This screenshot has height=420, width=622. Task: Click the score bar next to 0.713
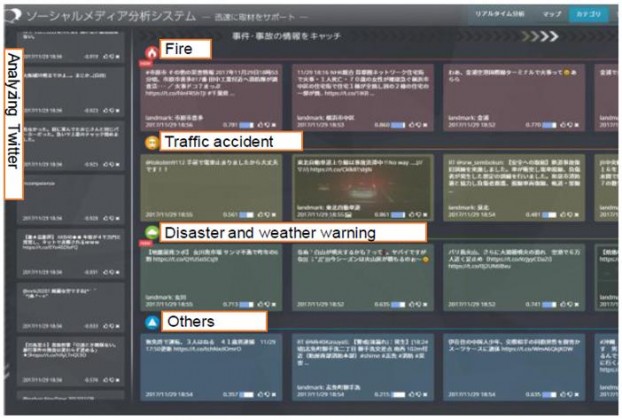(246, 305)
